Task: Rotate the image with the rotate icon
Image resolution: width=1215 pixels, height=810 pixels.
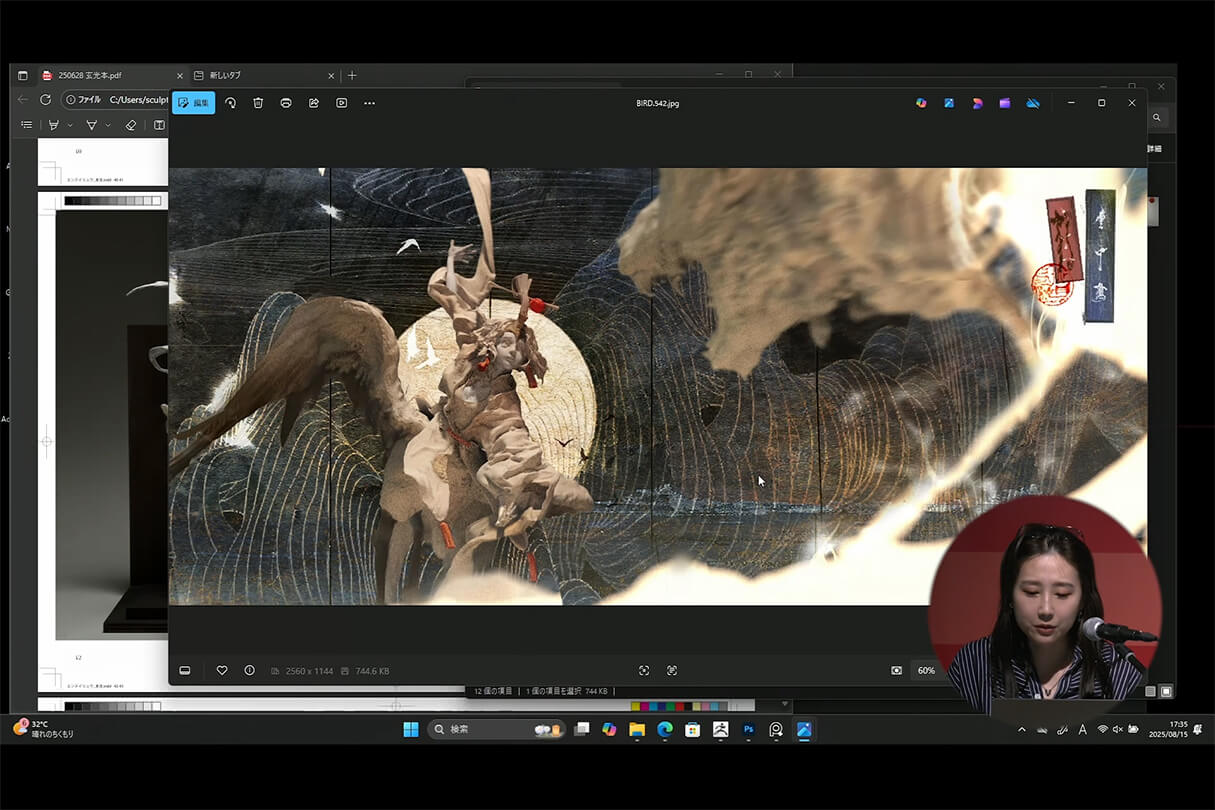Action: pyautogui.click(x=230, y=103)
